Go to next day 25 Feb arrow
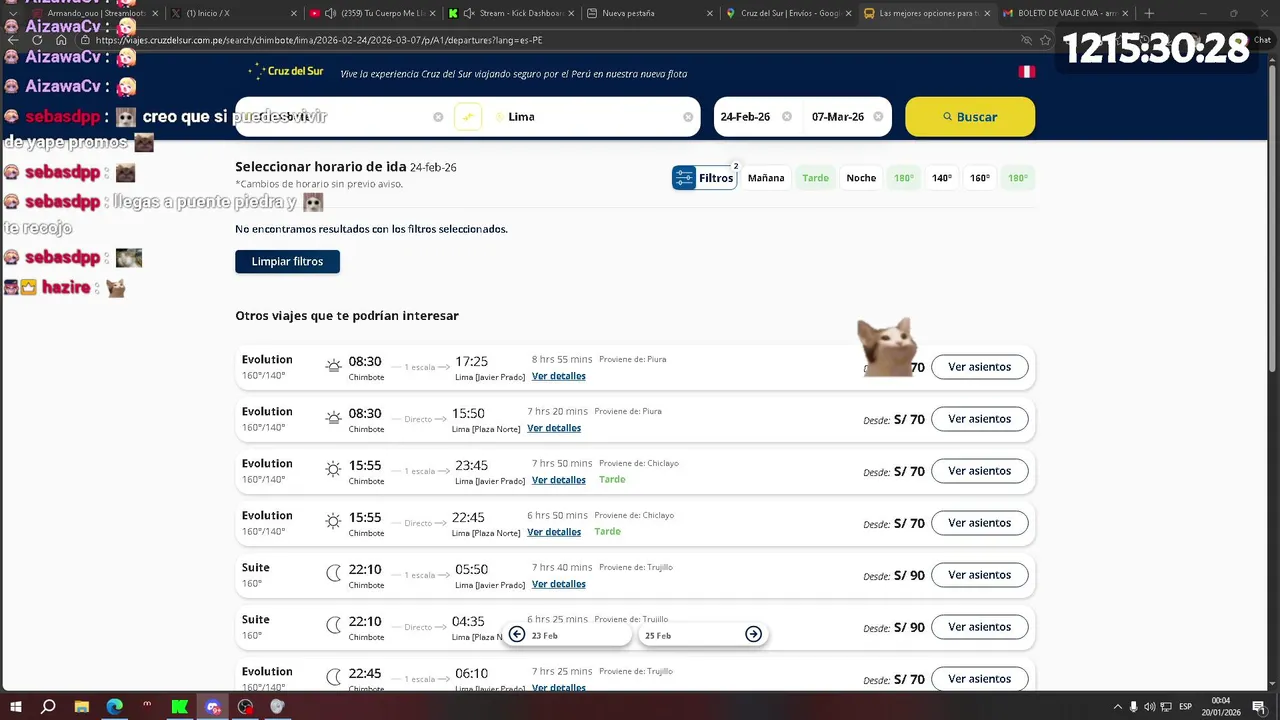1280x720 pixels. coord(754,634)
